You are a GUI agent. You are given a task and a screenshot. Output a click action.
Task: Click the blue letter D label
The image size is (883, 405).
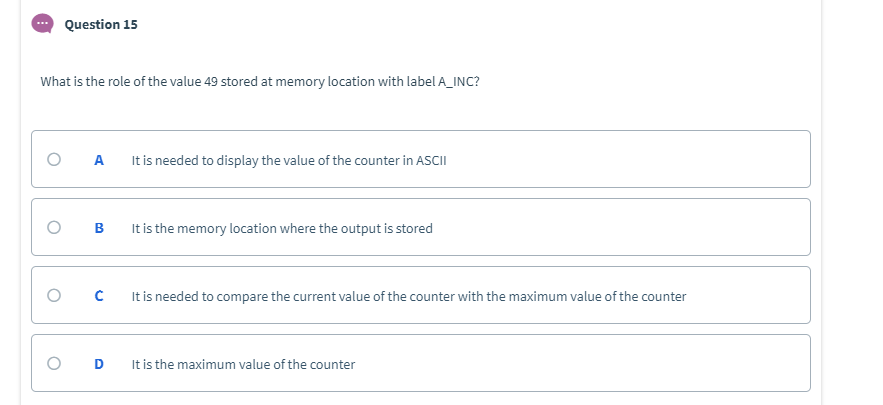pos(99,364)
